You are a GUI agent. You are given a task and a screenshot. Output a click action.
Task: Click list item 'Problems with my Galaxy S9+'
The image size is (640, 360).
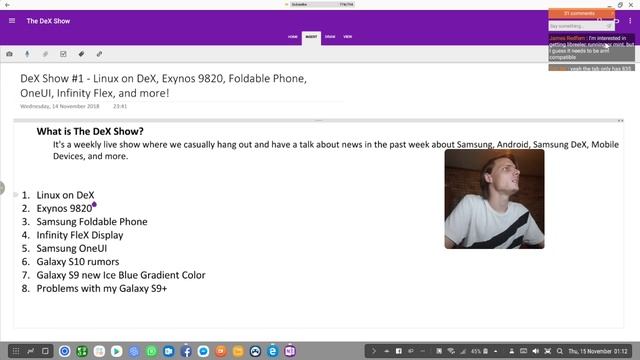click(102, 289)
